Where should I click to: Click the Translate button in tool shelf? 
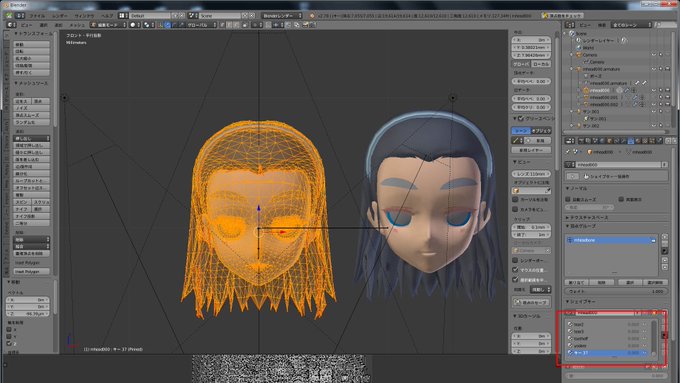[32, 44]
